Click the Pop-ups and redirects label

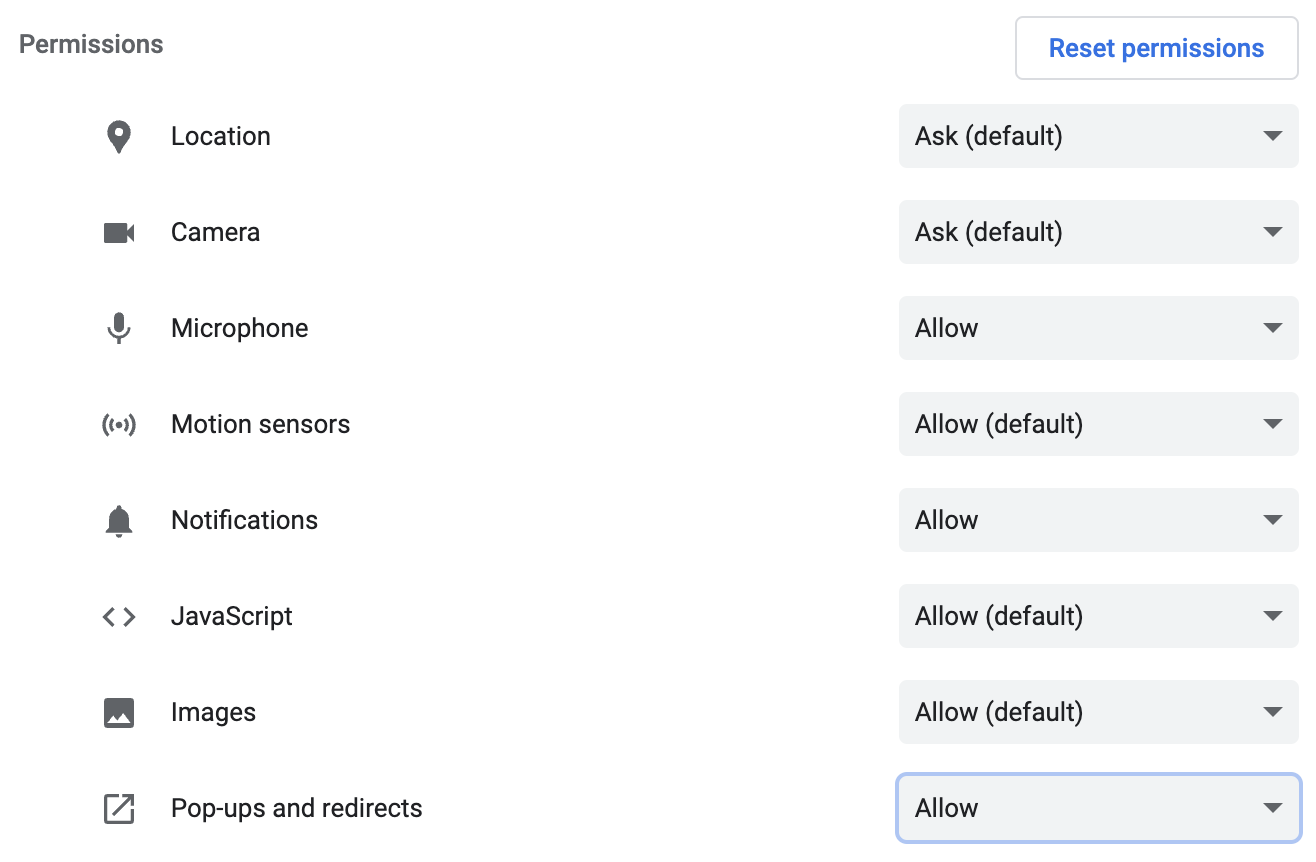(x=297, y=808)
